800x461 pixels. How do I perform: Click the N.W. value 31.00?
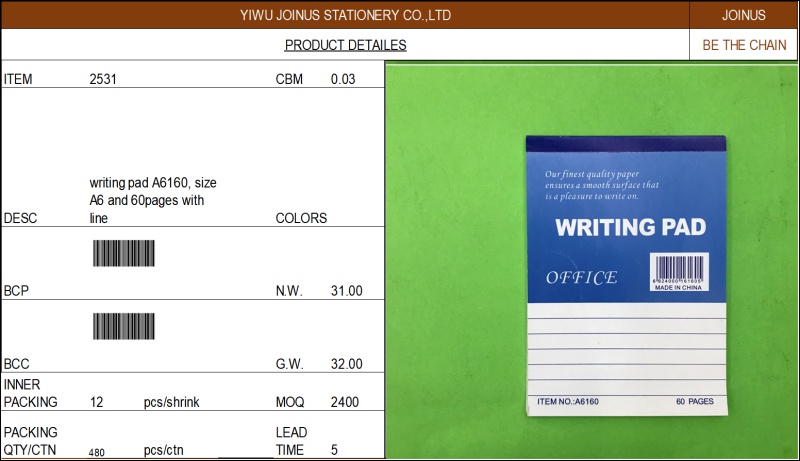tap(346, 291)
